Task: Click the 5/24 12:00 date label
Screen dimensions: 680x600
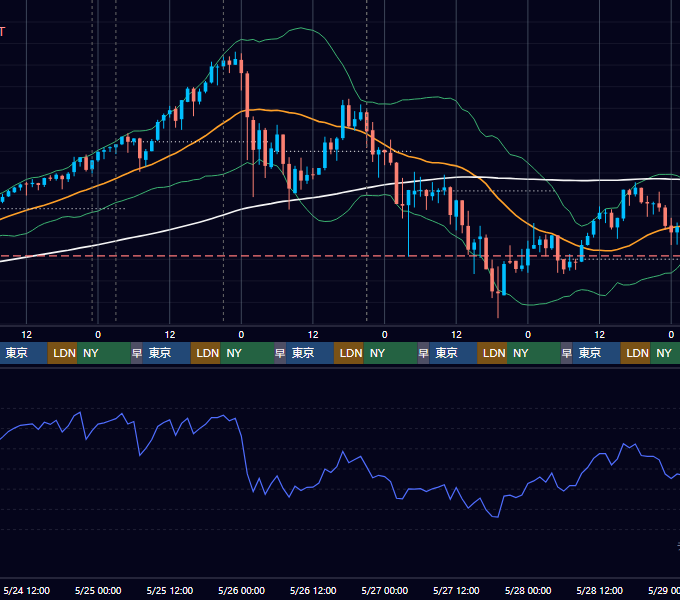Action: tap(26, 590)
